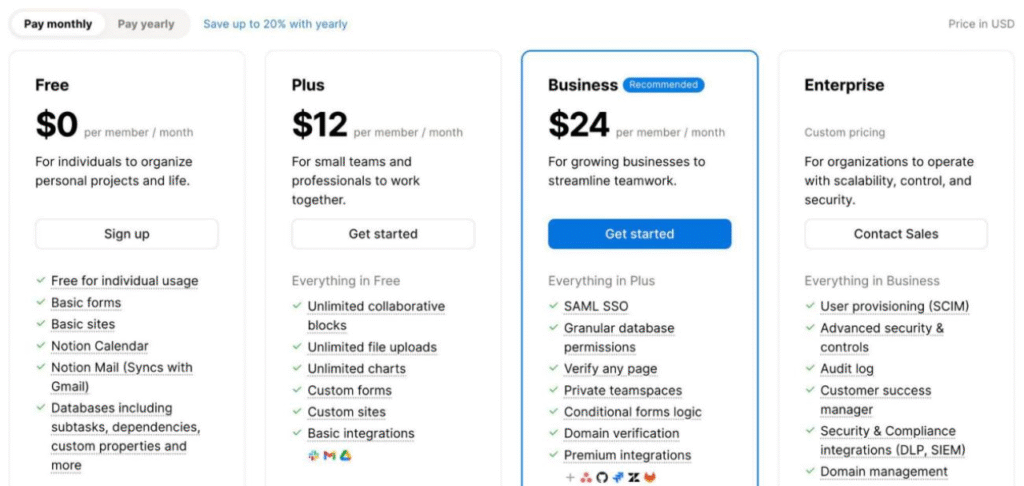The height and width of the screenshot is (486, 1024).
Task: Click the Save up to 20% with yearly link
Action: point(275,24)
